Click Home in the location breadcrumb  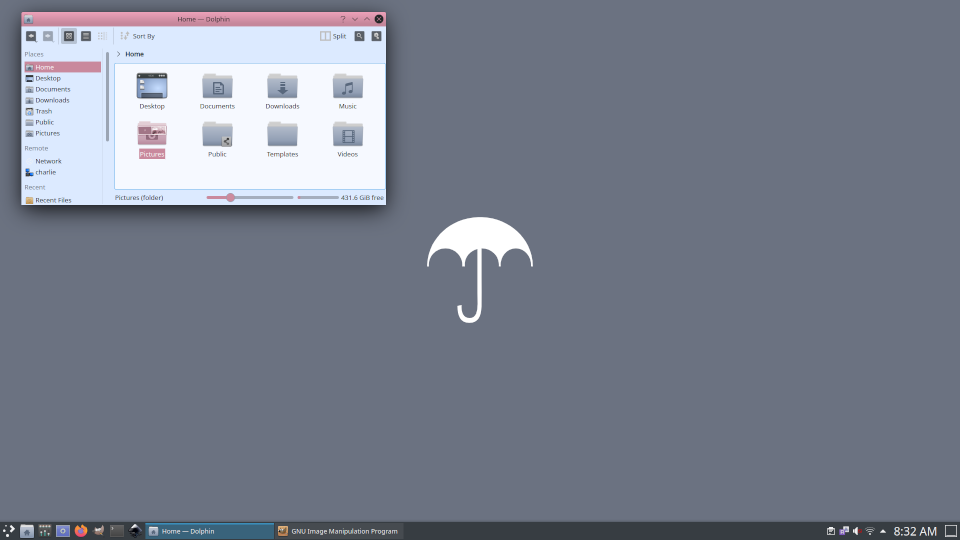click(135, 54)
